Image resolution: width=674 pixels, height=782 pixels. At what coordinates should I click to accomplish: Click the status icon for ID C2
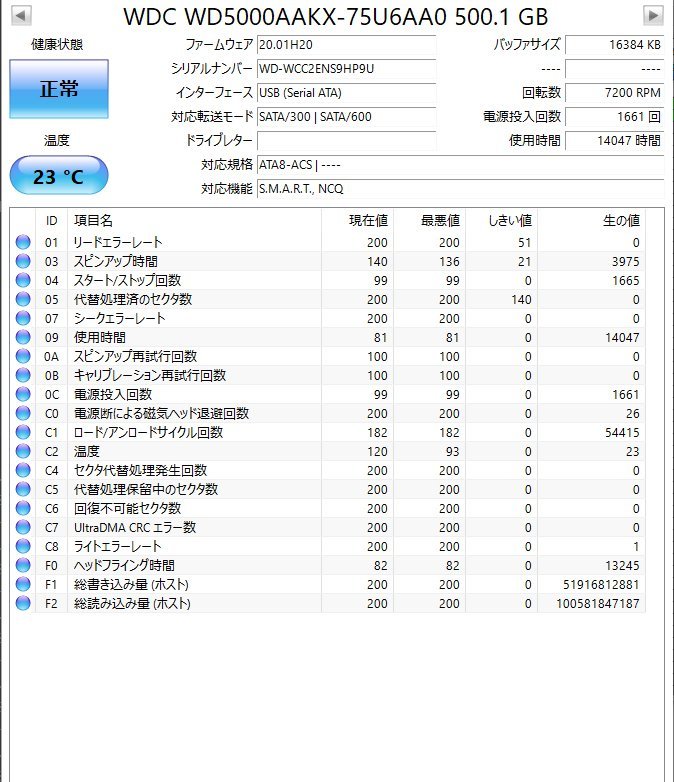(x=23, y=451)
